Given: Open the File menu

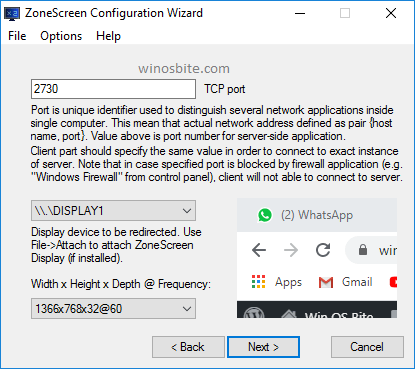Looking at the screenshot, I should pyautogui.click(x=17, y=36).
